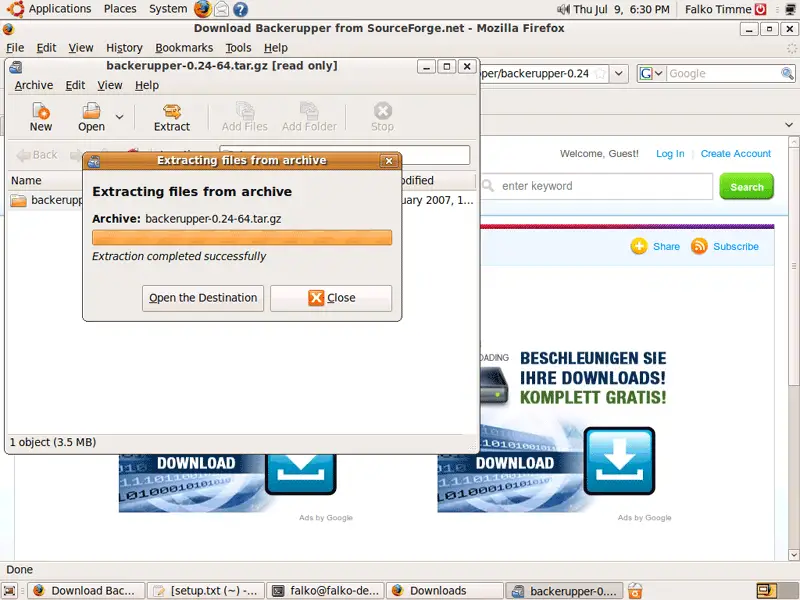Open the Places menu in top panel
Image resolution: width=800 pixels, height=600 pixels.
(120, 9)
